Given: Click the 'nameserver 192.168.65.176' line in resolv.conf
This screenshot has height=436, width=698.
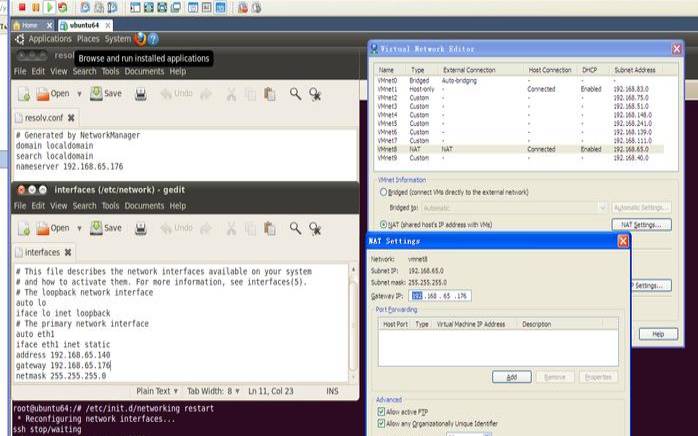Looking at the screenshot, I should click(x=69, y=167).
